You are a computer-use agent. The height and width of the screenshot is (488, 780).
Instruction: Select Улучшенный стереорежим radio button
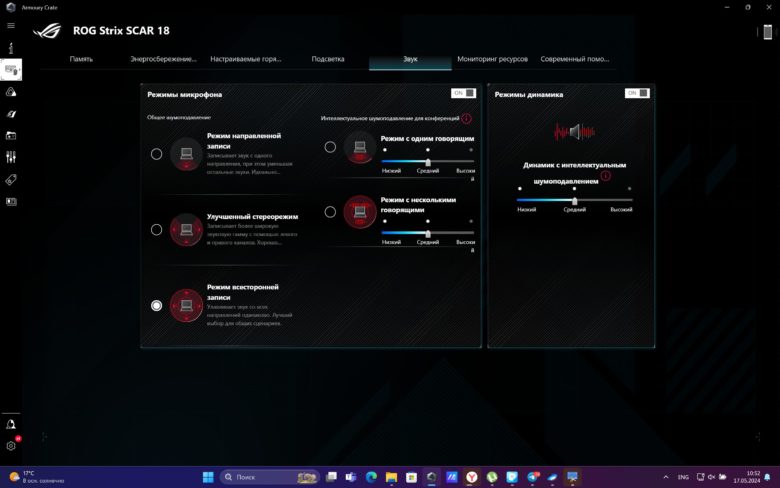click(x=156, y=229)
